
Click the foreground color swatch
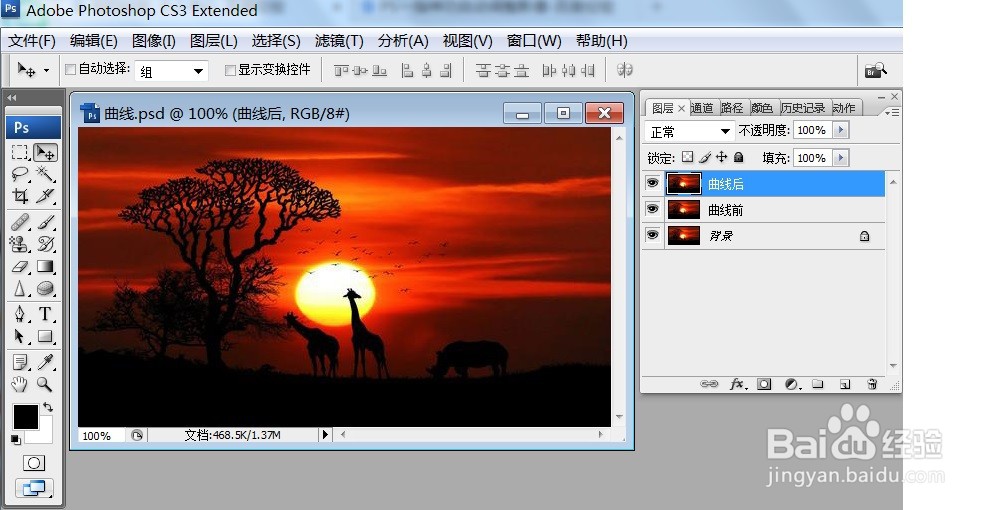pyautogui.click(x=25, y=418)
